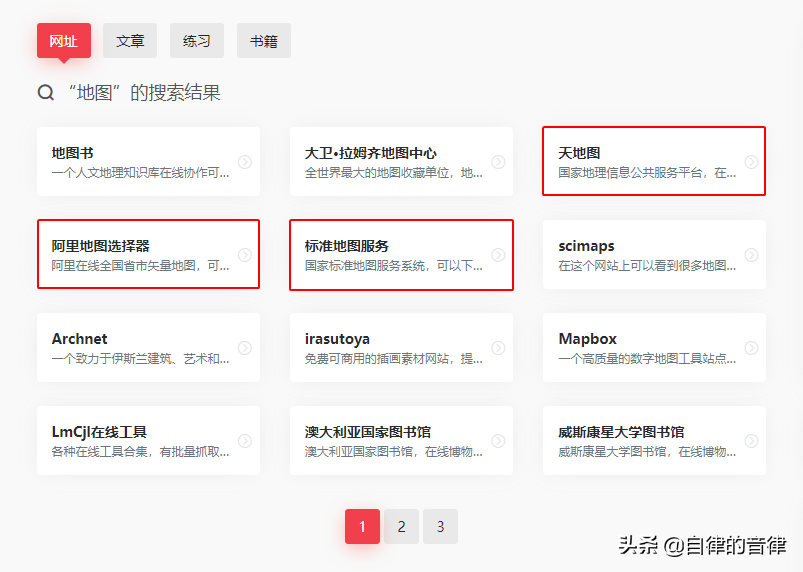Image resolution: width=803 pixels, height=572 pixels.
Task: Go to results page 3
Action: [x=440, y=526]
